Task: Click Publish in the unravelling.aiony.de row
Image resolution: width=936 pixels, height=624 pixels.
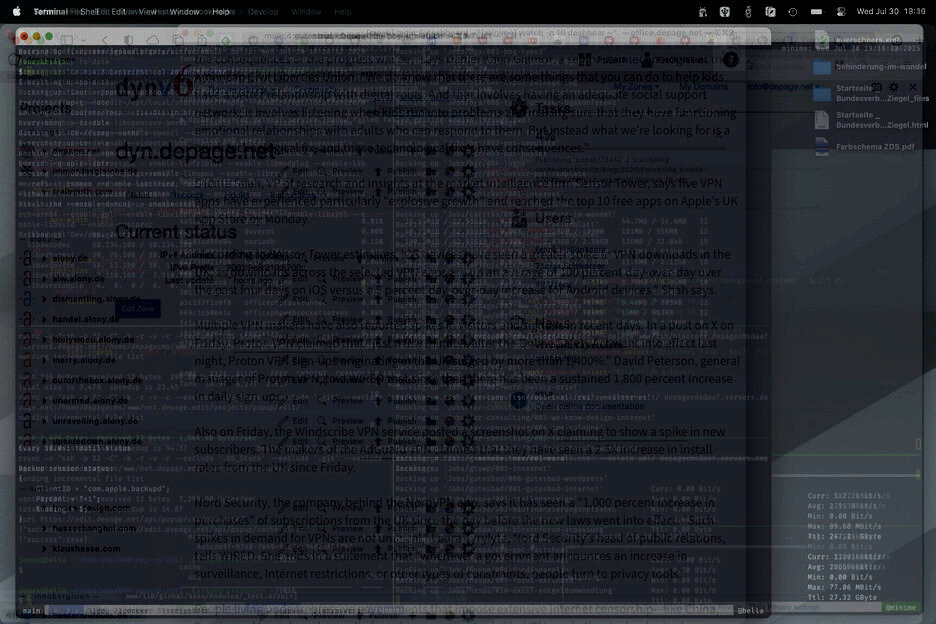Action: 396,421
